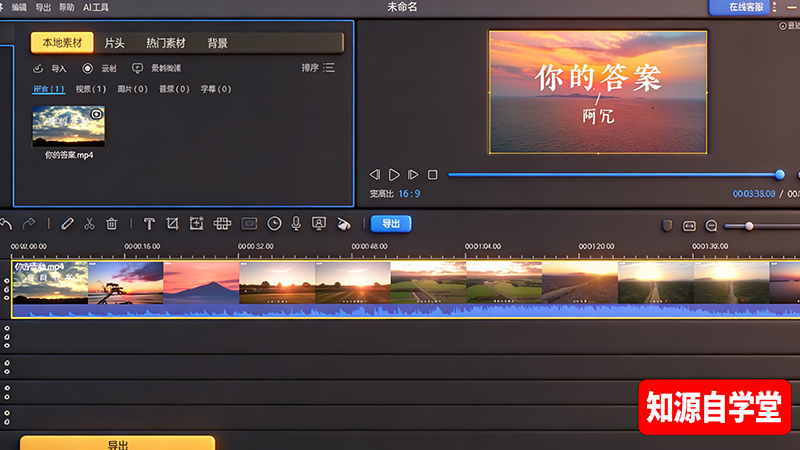Click the framed plus zoom icon
The width and height of the screenshot is (800, 450).
pos(196,223)
